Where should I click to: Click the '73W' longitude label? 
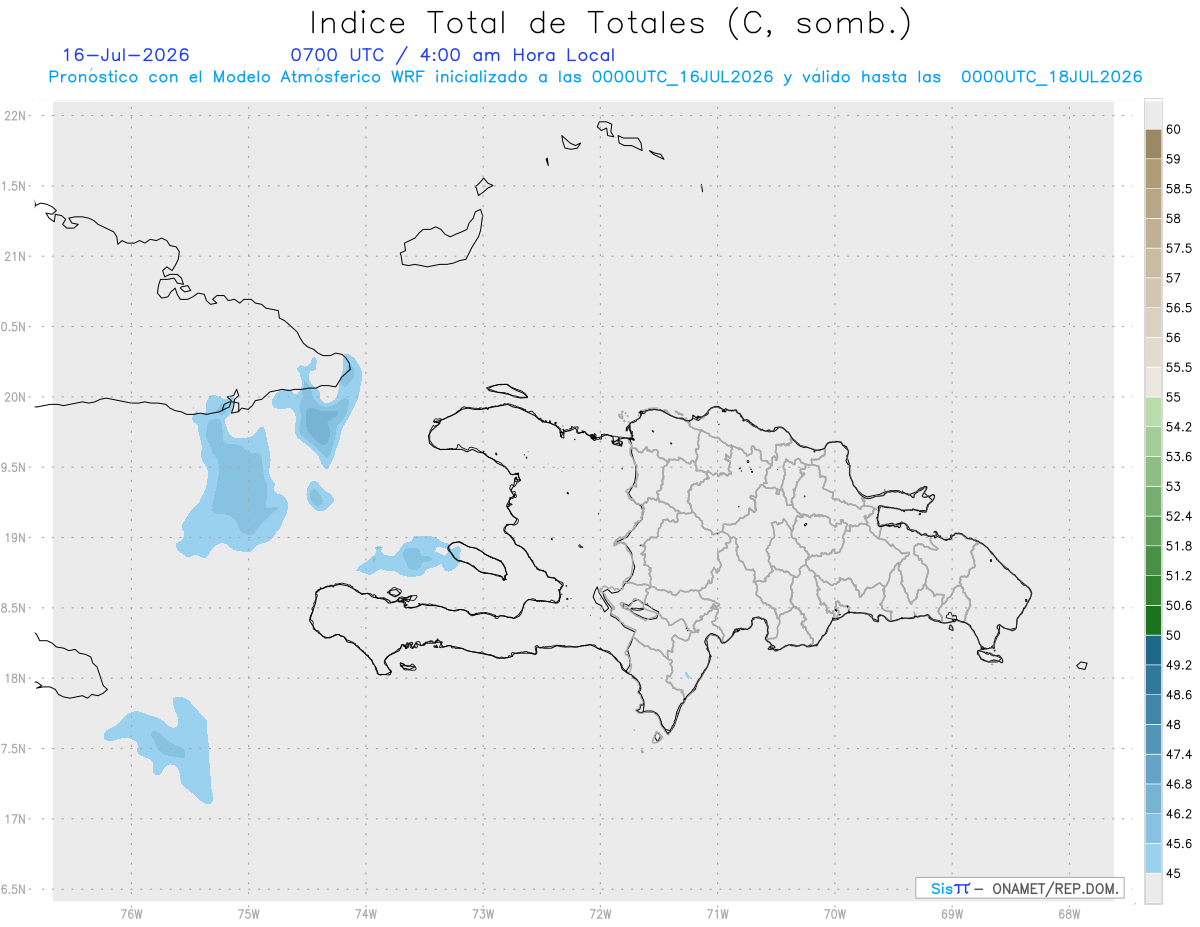[483, 914]
